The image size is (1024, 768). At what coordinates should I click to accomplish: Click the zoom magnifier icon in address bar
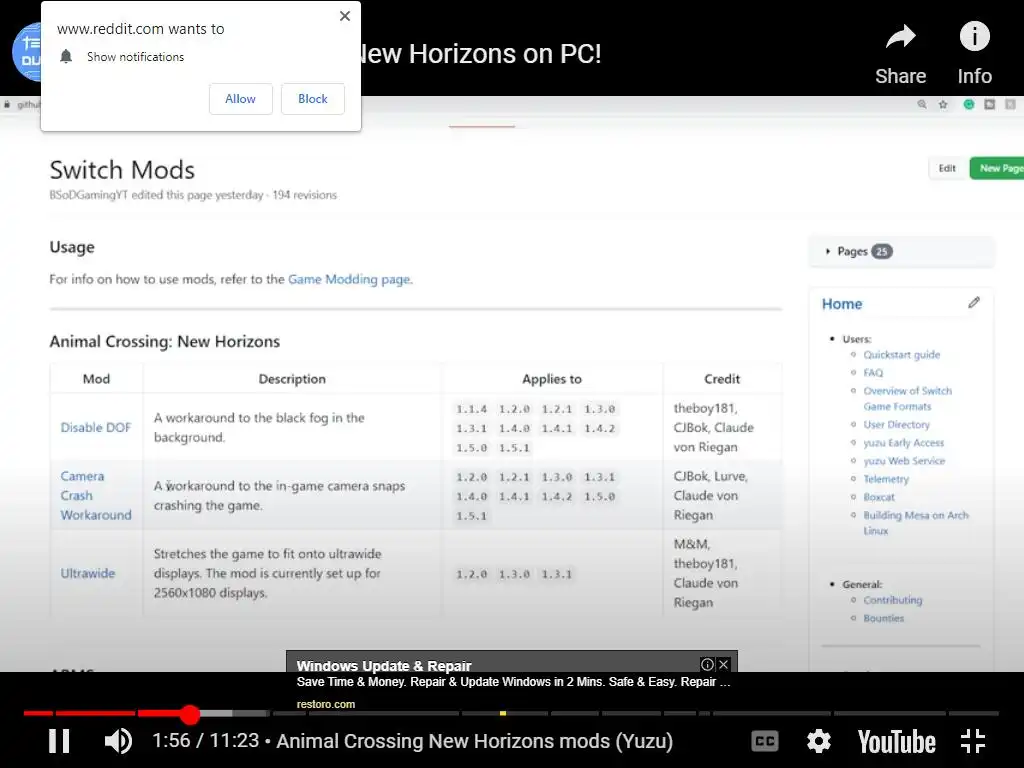[x=921, y=104]
